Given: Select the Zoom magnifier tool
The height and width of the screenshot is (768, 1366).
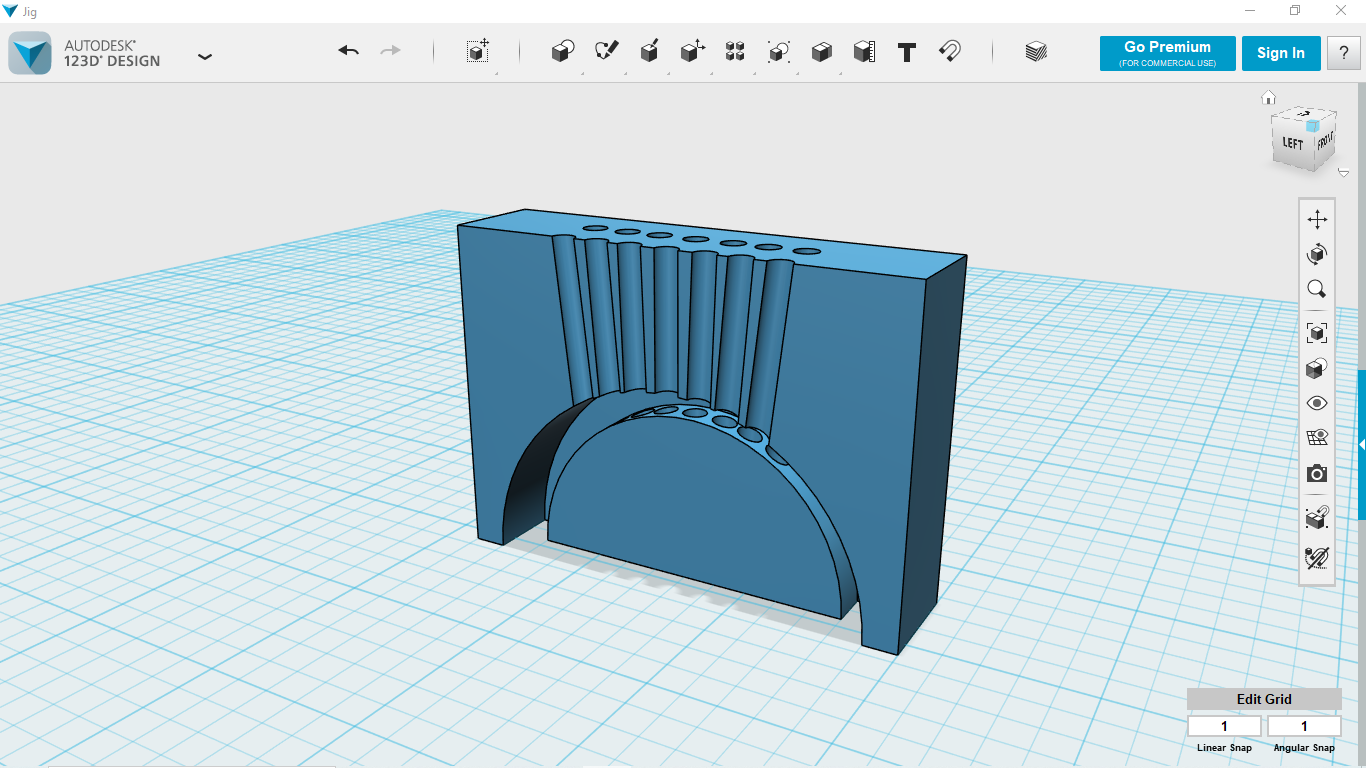Looking at the screenshot, I should click(x=1317, y=290).
